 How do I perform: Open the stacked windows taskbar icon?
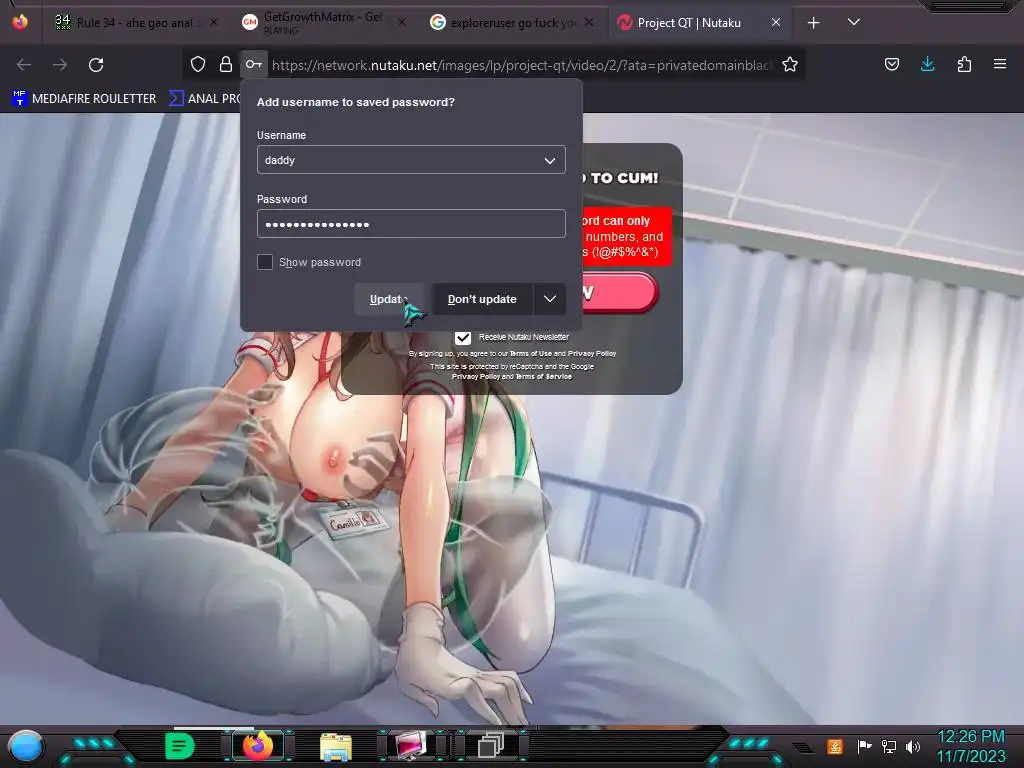(x=490, y=746)
